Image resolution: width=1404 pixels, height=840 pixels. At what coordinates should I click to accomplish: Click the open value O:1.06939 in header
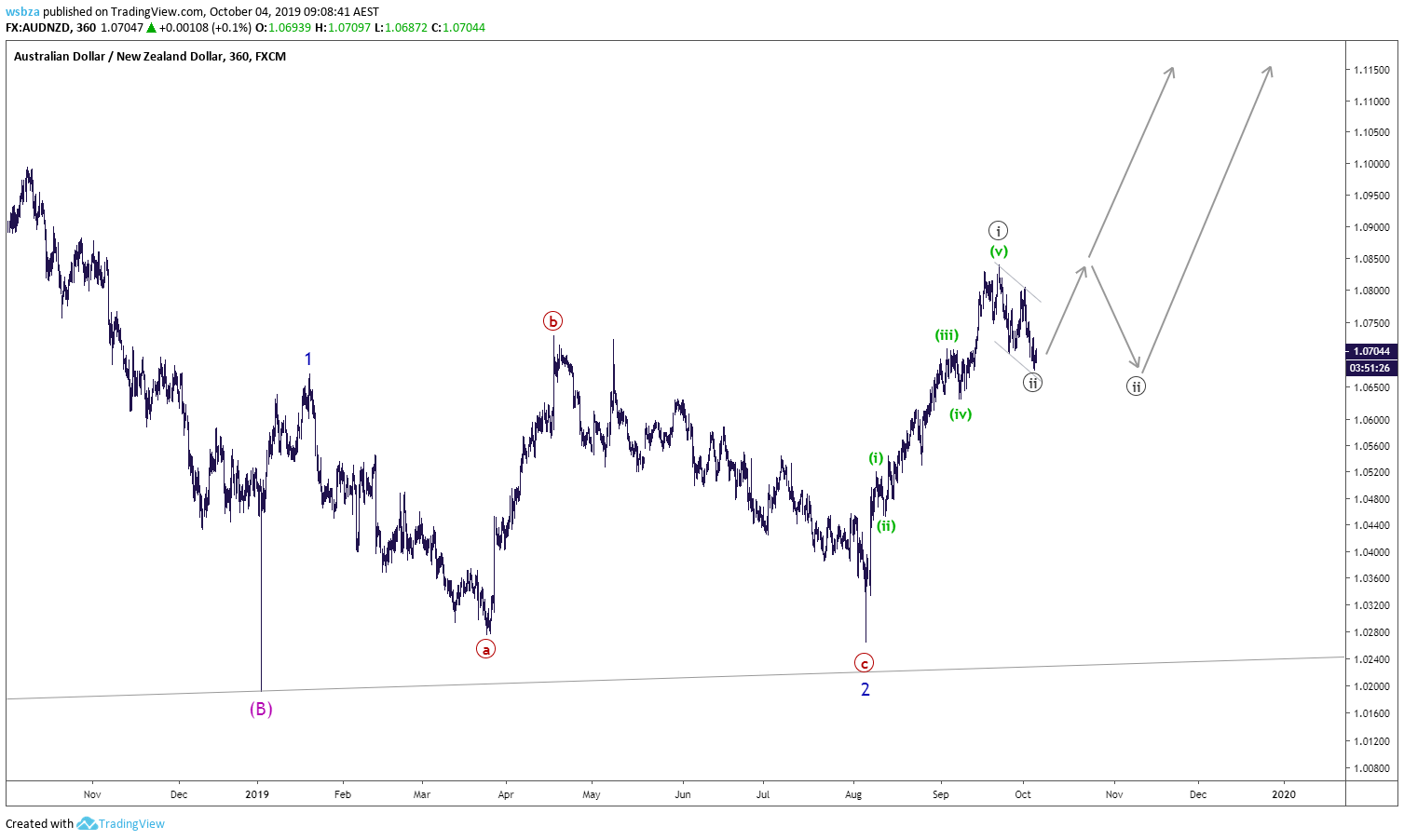283,28
